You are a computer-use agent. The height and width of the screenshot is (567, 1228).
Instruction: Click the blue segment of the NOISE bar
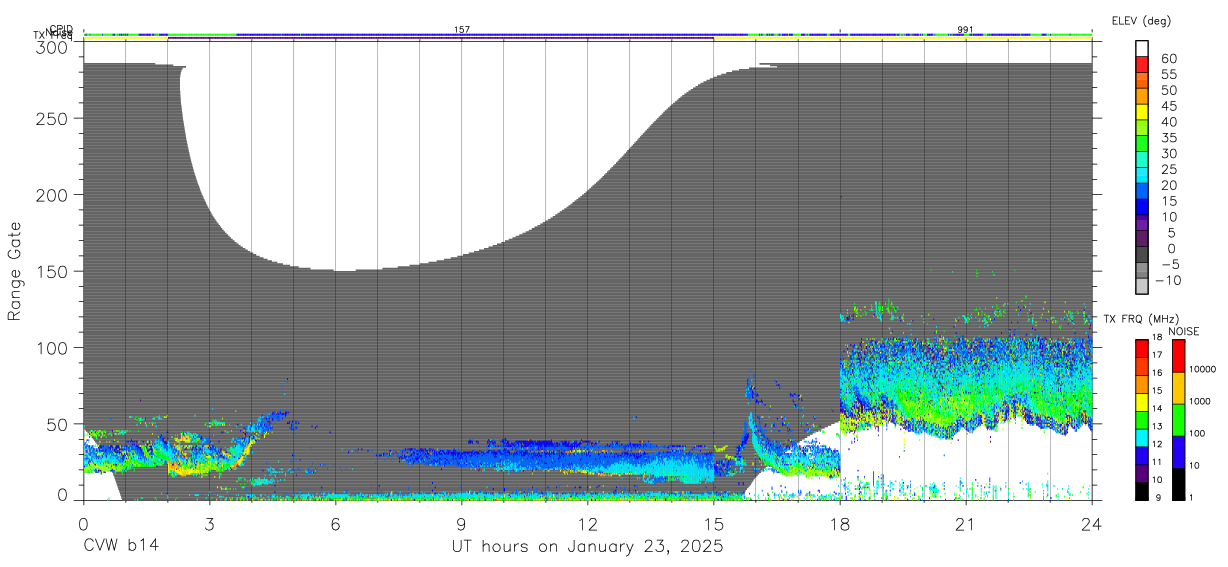[x=1178, y=452]
